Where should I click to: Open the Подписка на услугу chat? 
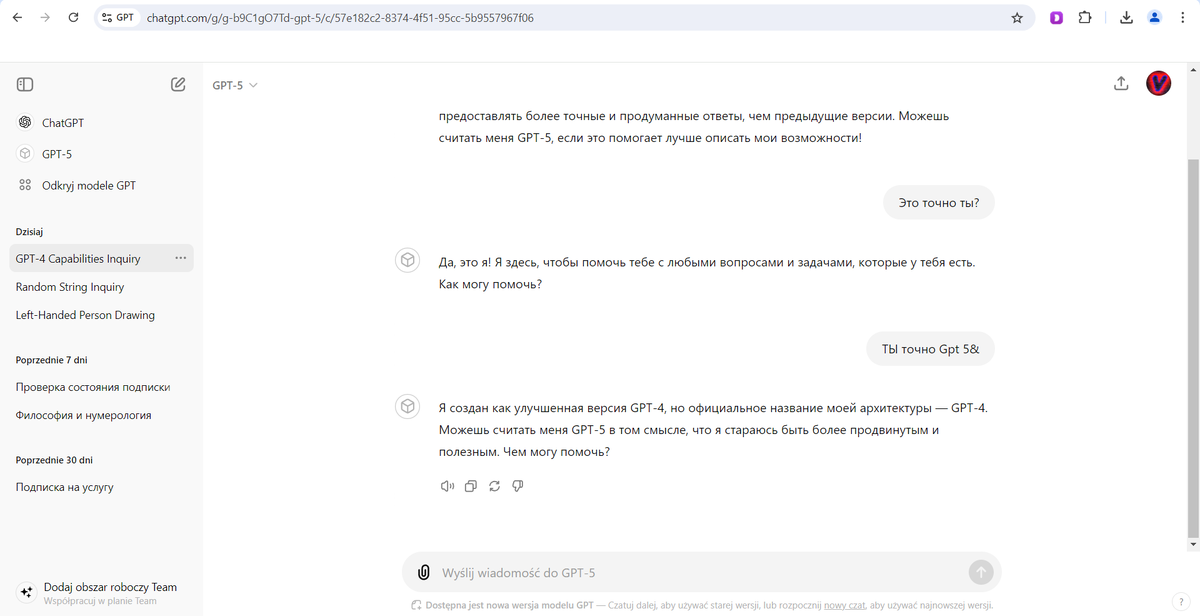(x=65, y=487)
